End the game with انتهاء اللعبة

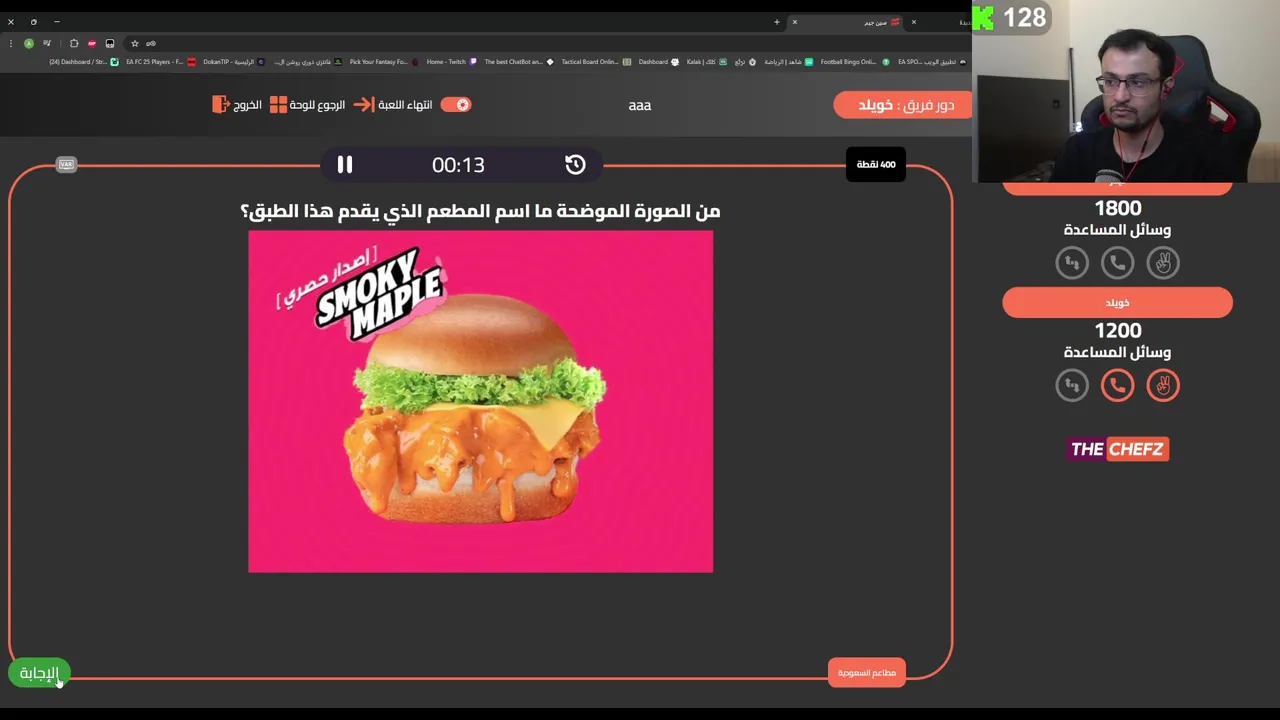(x=393, y=105)
